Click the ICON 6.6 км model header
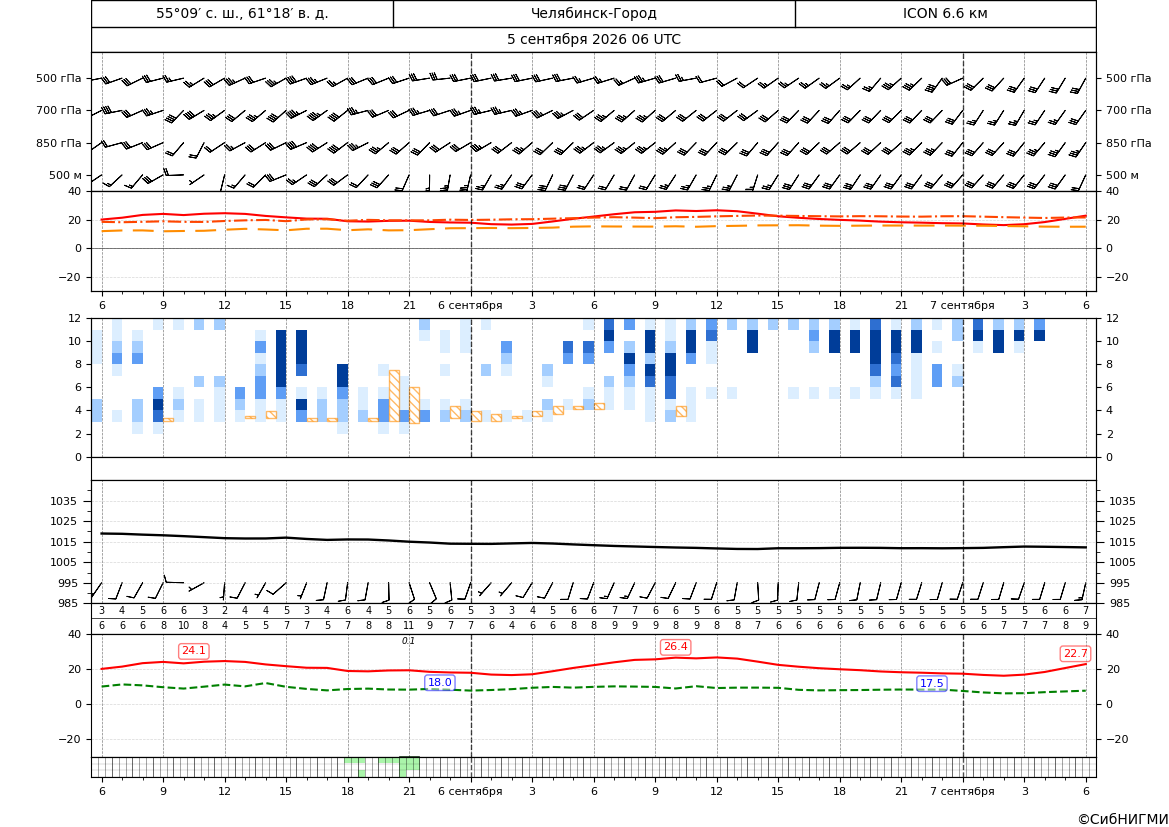Viewport: 1169px width, 827px height. (x=945, y=13)
